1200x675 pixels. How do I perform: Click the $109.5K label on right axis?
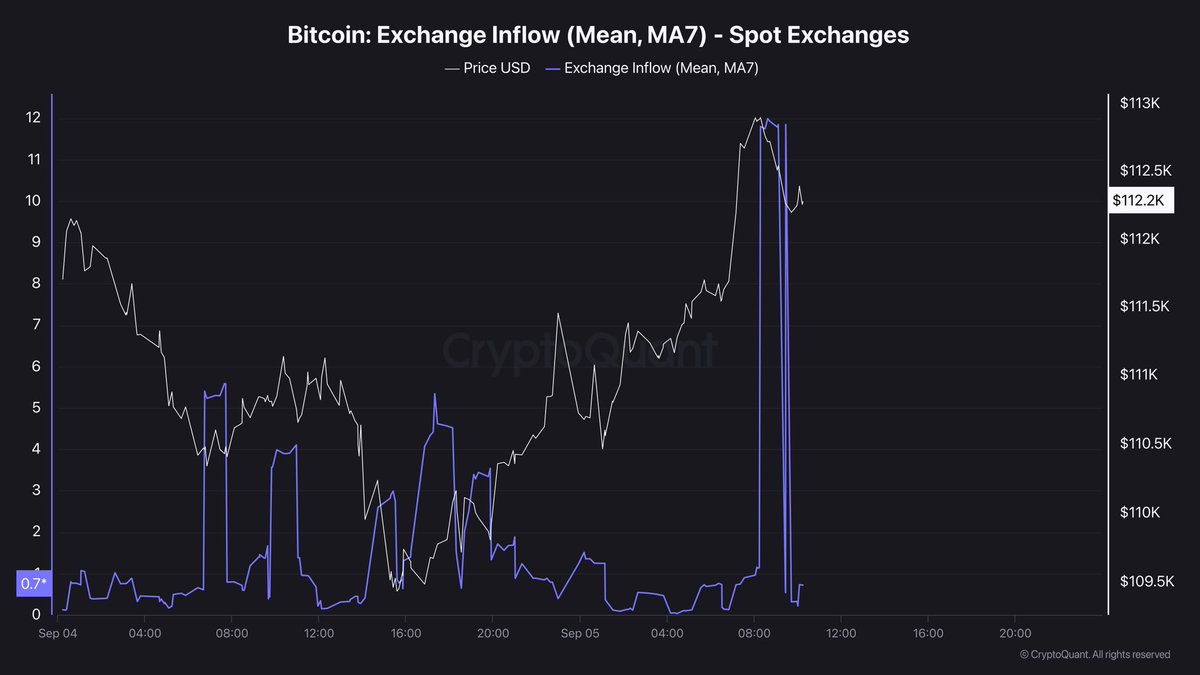pos(1145,580)
